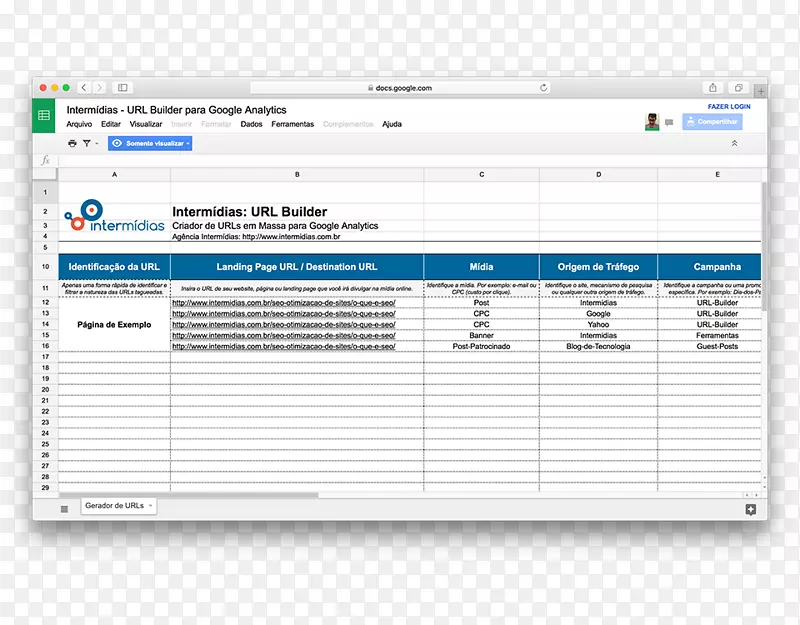
Task: Select the Yahoo cell
Action: point(598,324)
